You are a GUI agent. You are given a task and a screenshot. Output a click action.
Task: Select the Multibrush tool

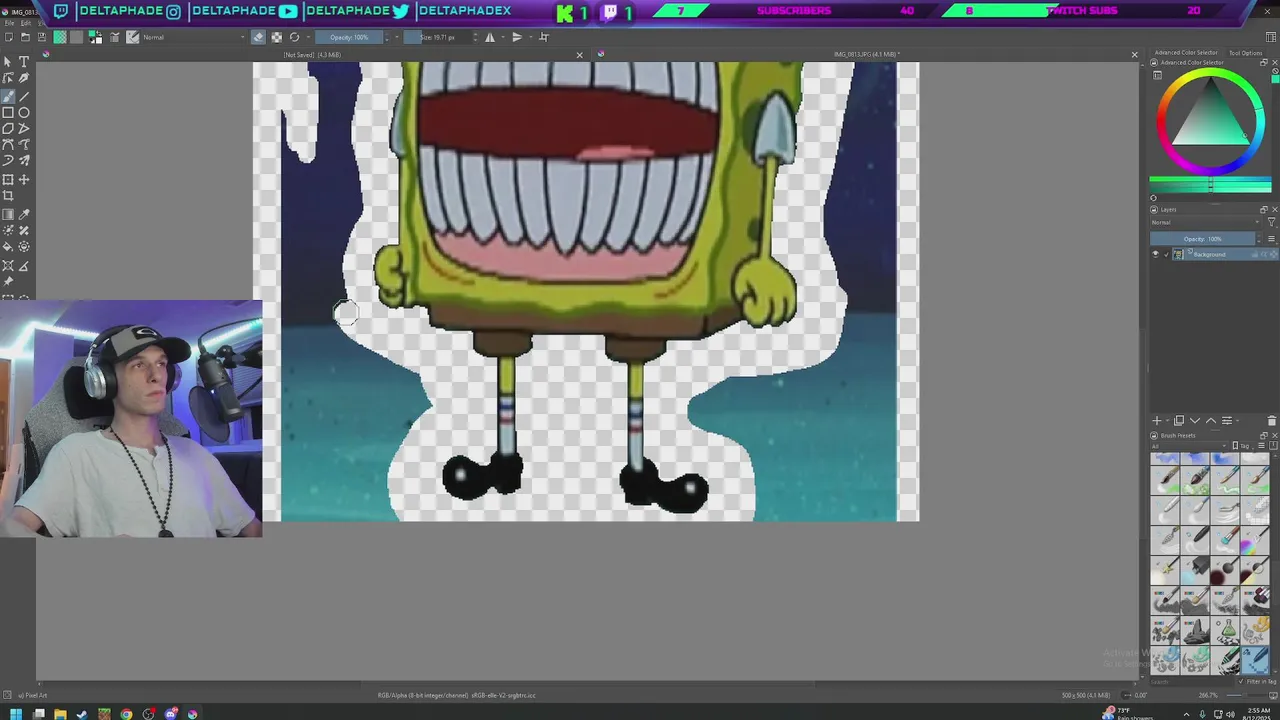(24, 160)
